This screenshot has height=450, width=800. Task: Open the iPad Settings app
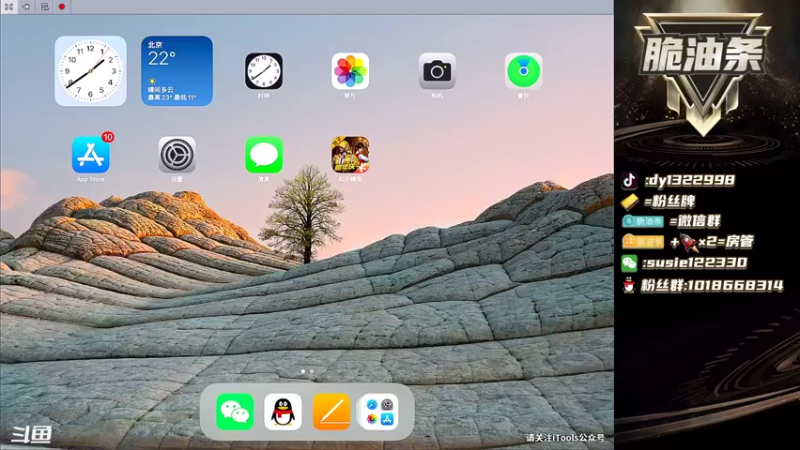pyautogui.click(x=177, y=155)
